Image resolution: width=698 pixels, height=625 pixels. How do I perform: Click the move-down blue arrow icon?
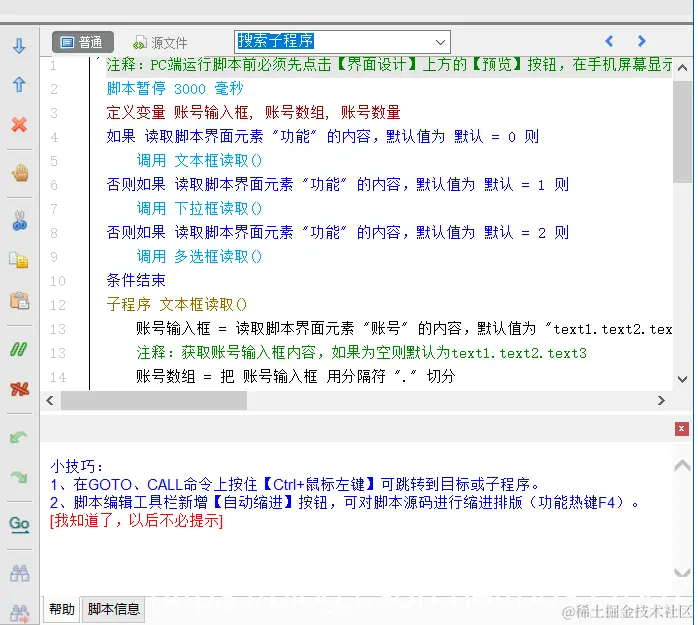(x=19, y=45)
